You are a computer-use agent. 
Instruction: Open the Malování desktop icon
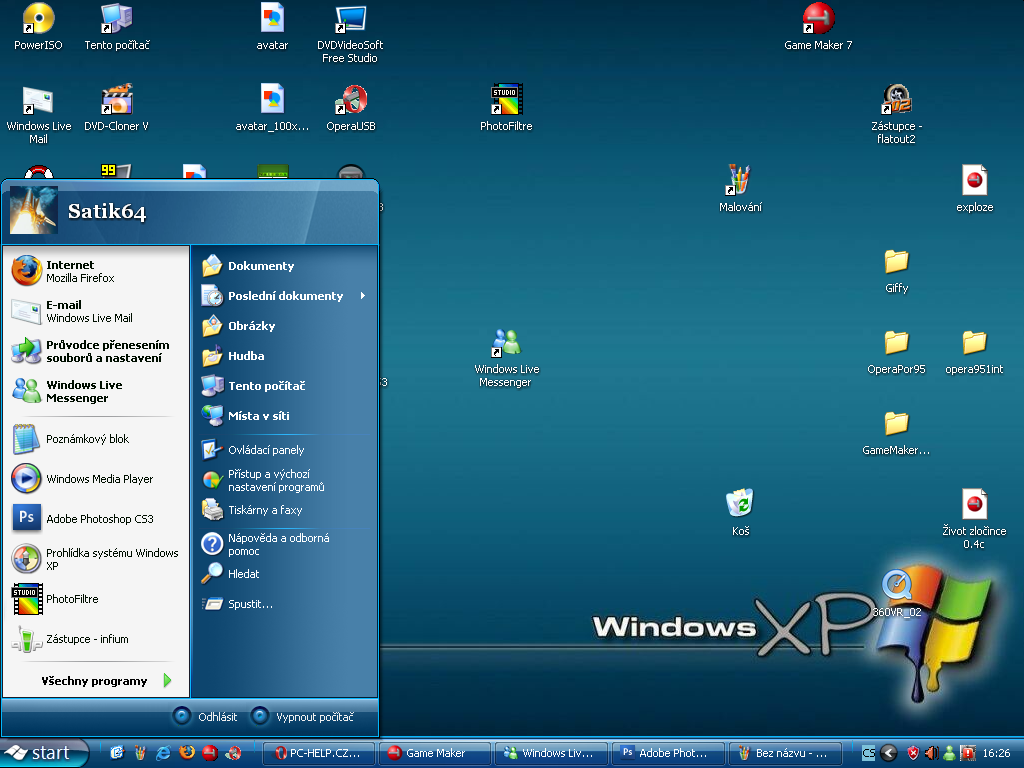pyautogui.click(x=740, y=182)
